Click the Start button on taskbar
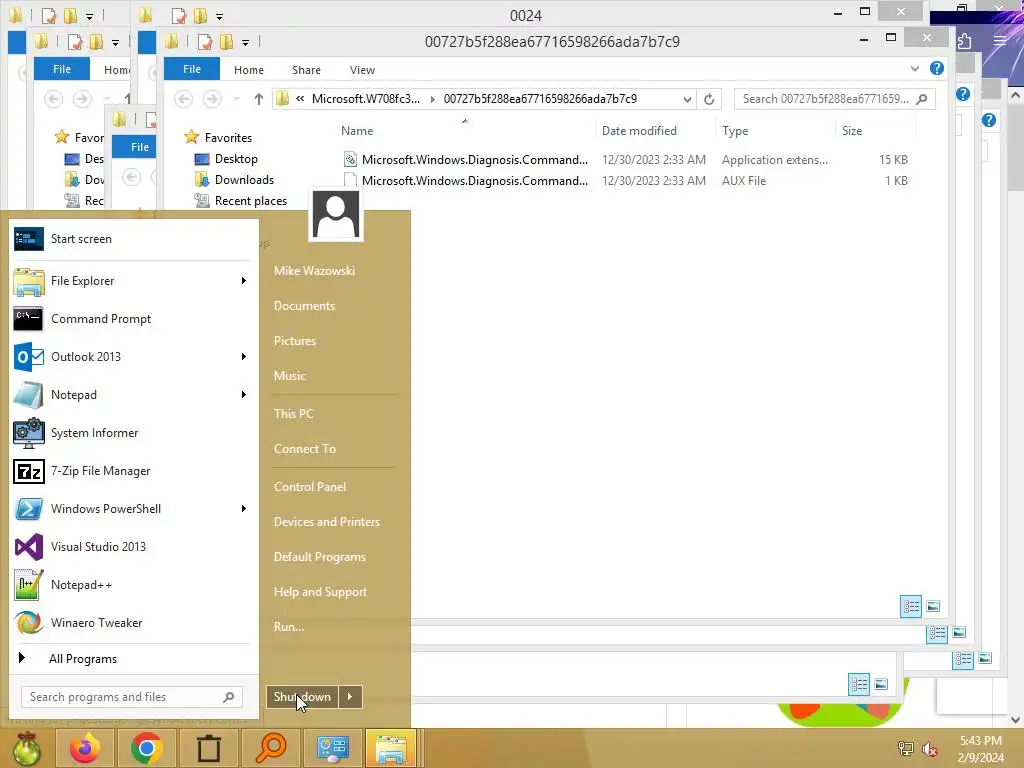1024x768 pixels. [x=27, y=748]
